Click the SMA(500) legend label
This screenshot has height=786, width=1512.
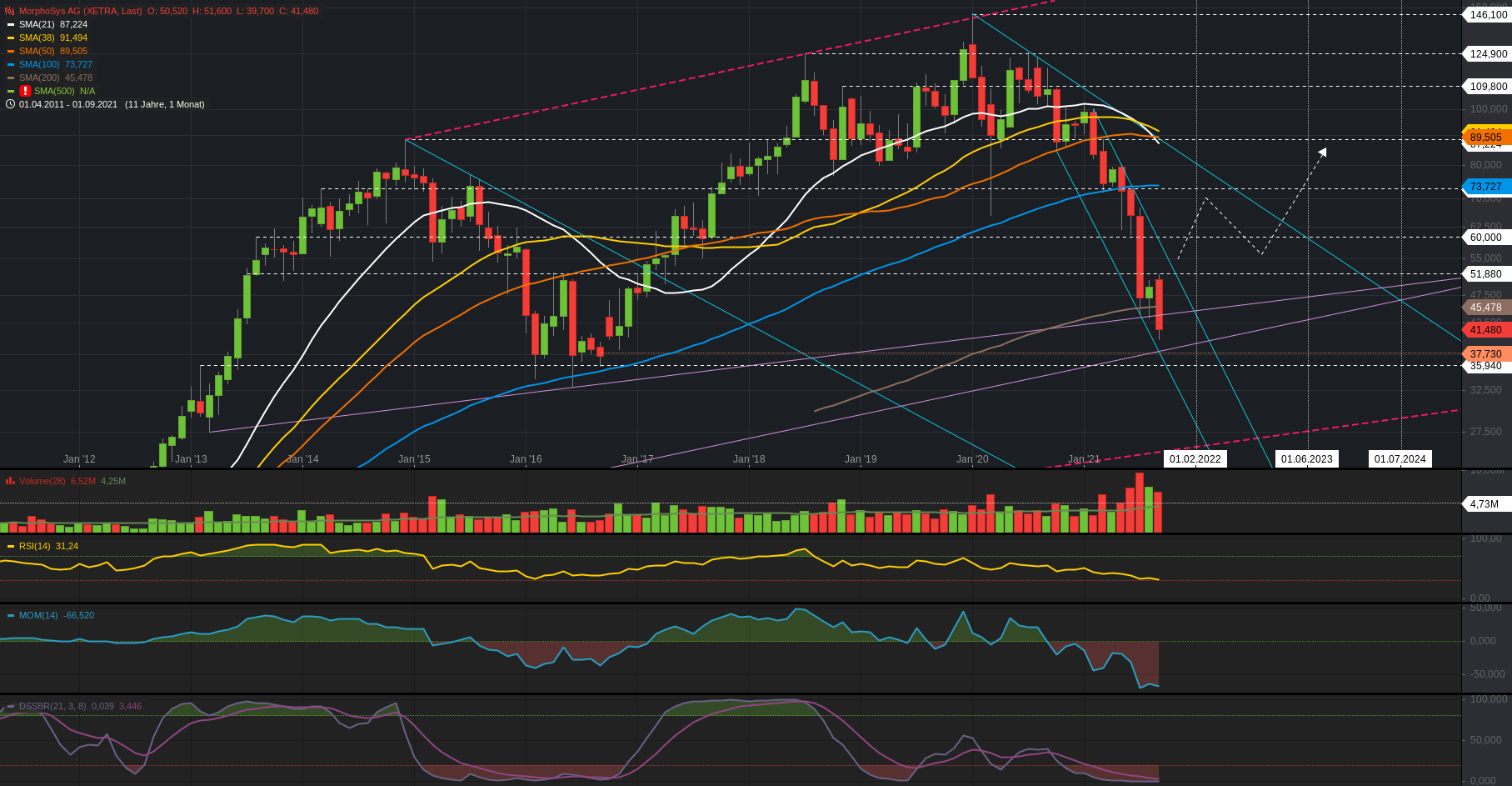(x=54, y=91)
